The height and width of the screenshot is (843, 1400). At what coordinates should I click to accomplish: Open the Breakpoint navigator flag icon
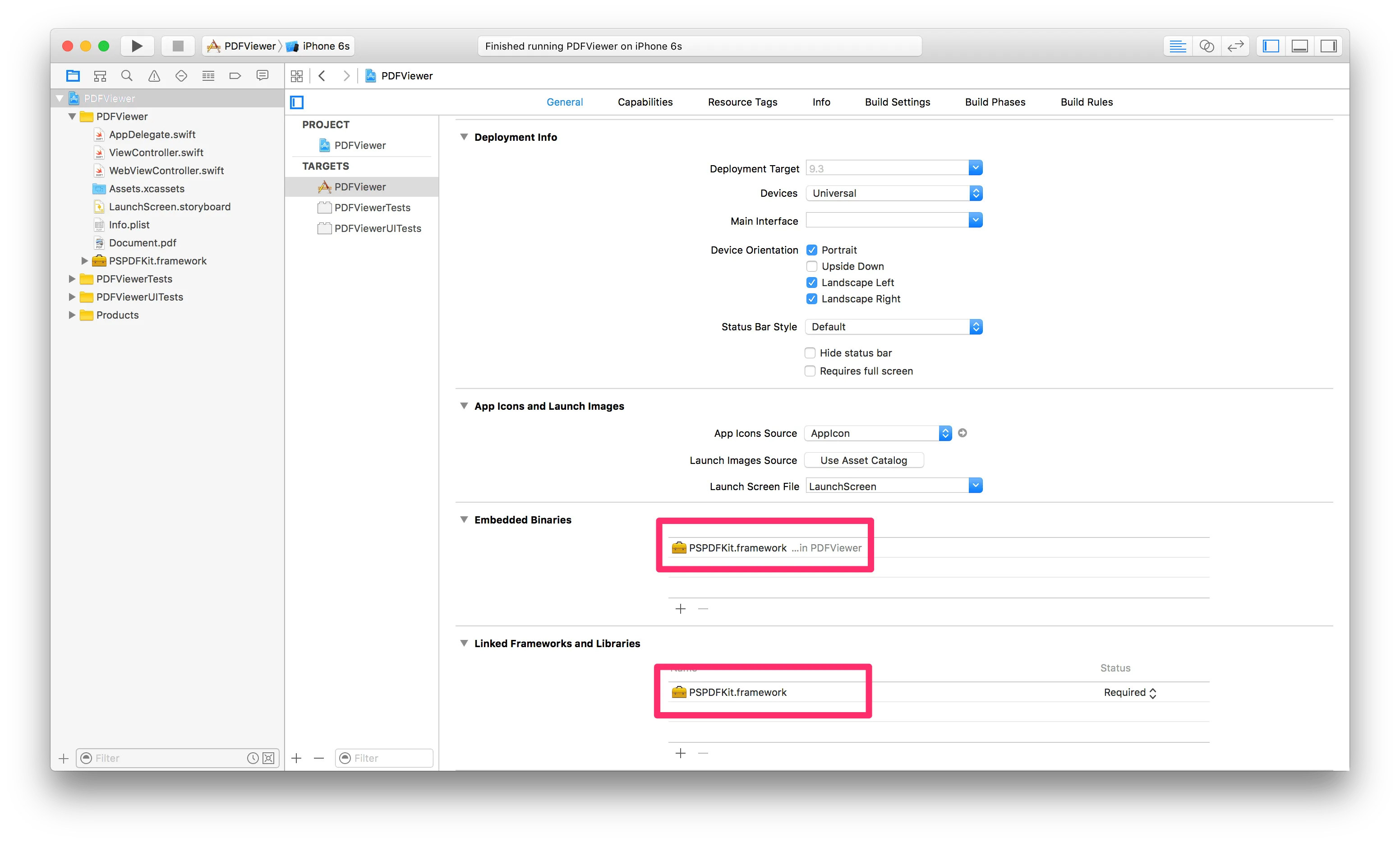(x=235, y=75)
